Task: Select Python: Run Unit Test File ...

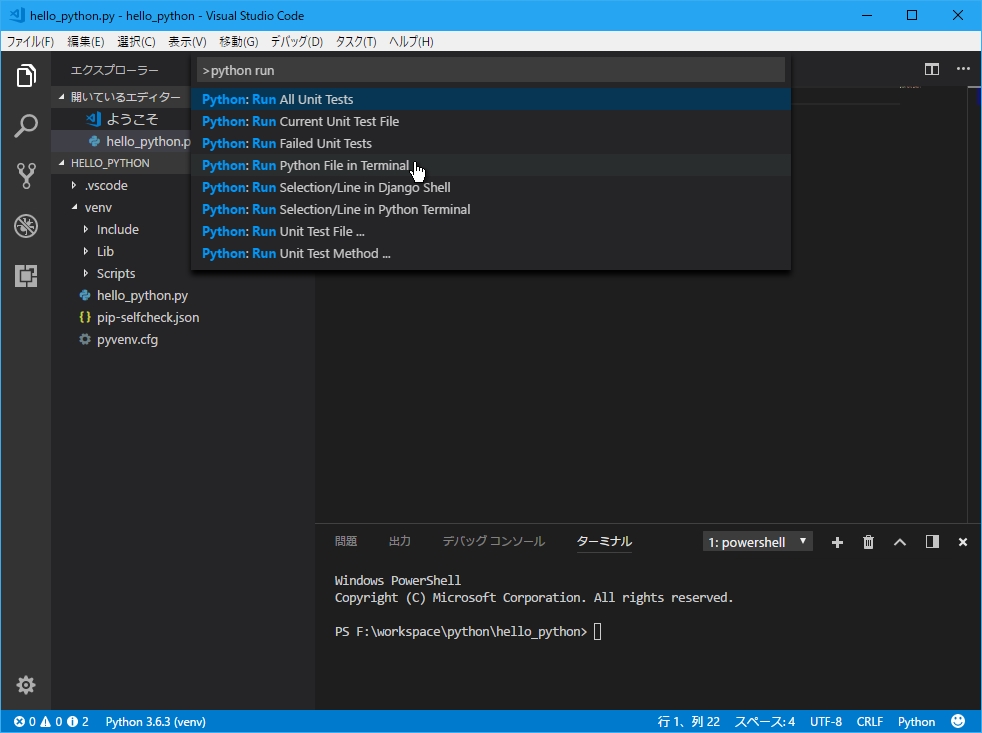Action: pyautogui.click(x=490, y=231)
